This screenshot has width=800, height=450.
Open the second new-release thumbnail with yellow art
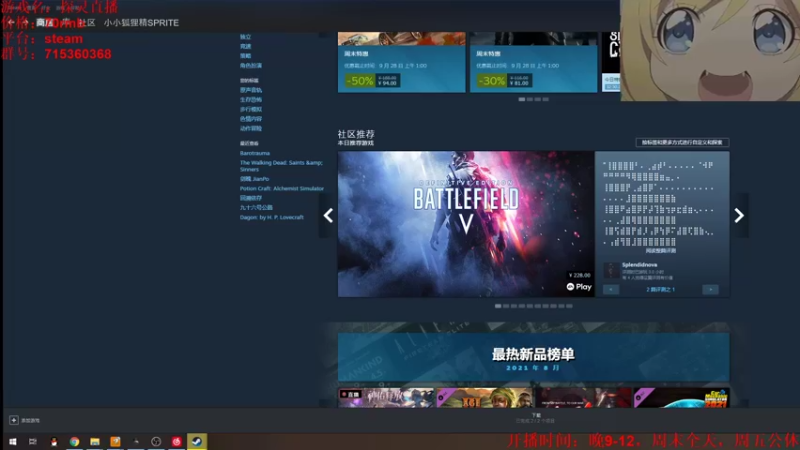click(x=484, y=398)
